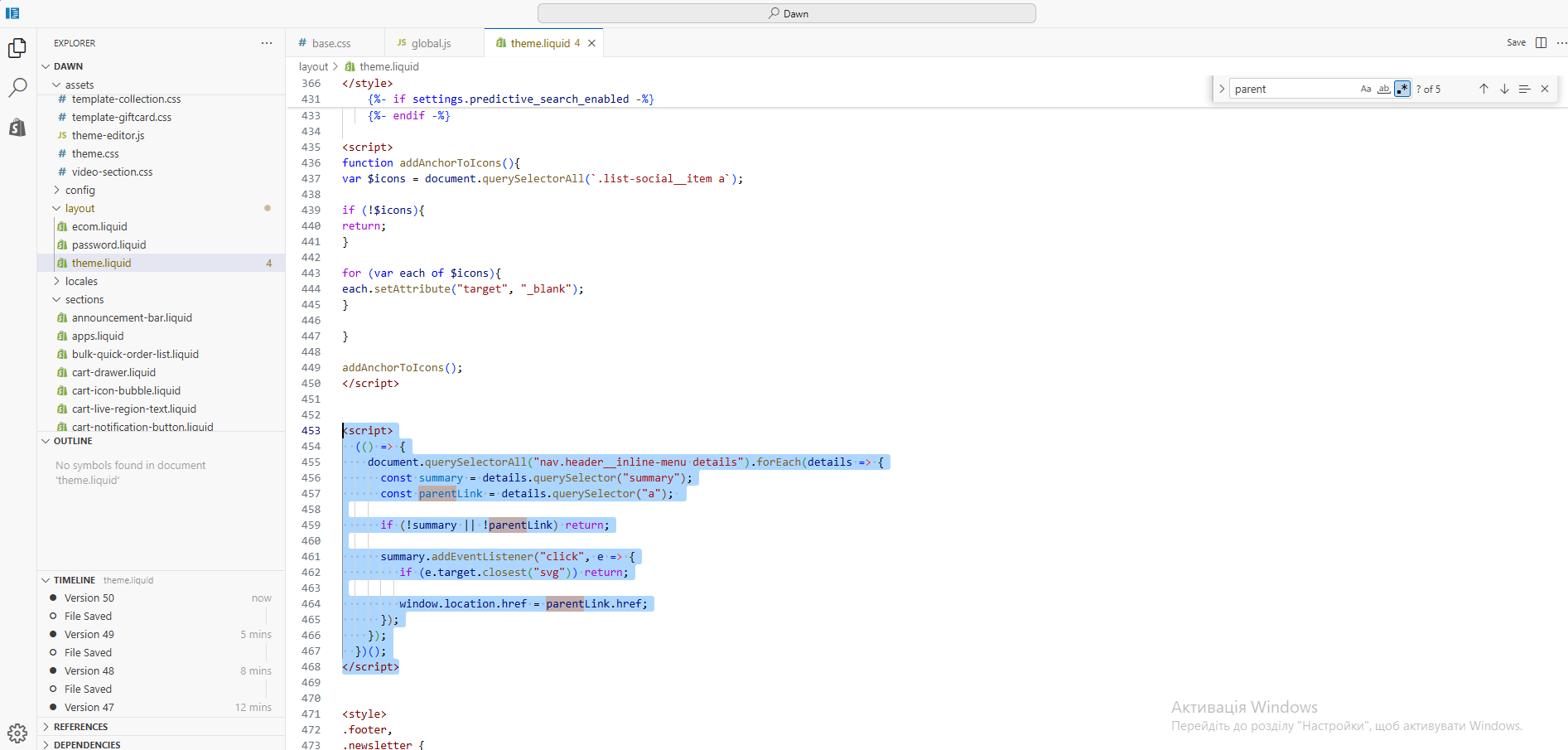Open the Shopify extension panel
Screen dimensions: 1568x750
tap(17, 127)
